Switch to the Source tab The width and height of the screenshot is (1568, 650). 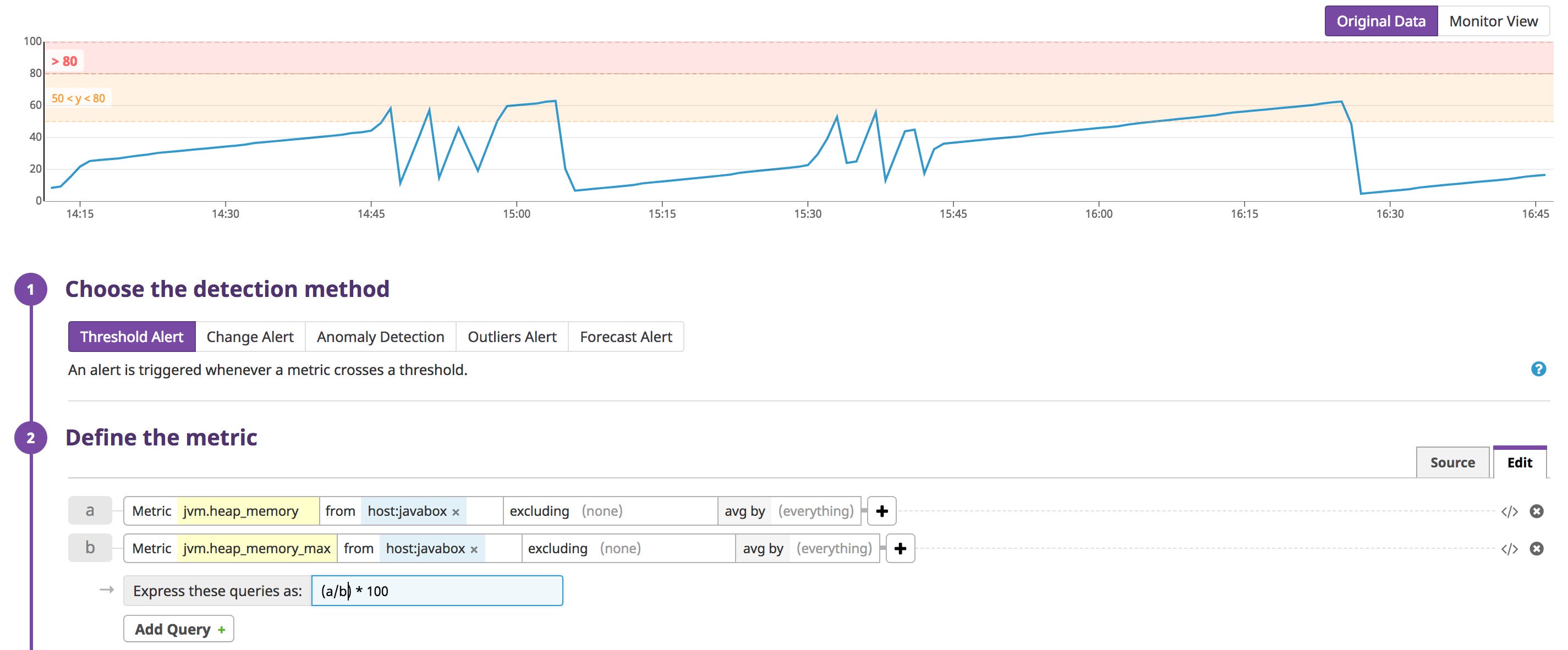[x=1452, y=462]
